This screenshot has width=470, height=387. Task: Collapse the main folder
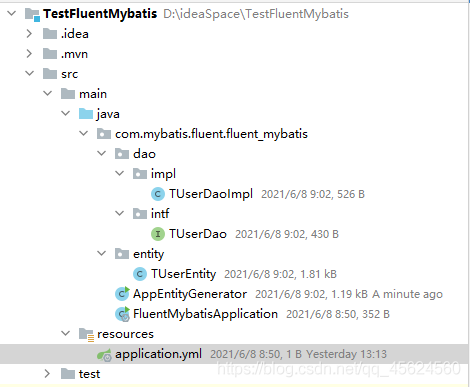tap(48, 93)
